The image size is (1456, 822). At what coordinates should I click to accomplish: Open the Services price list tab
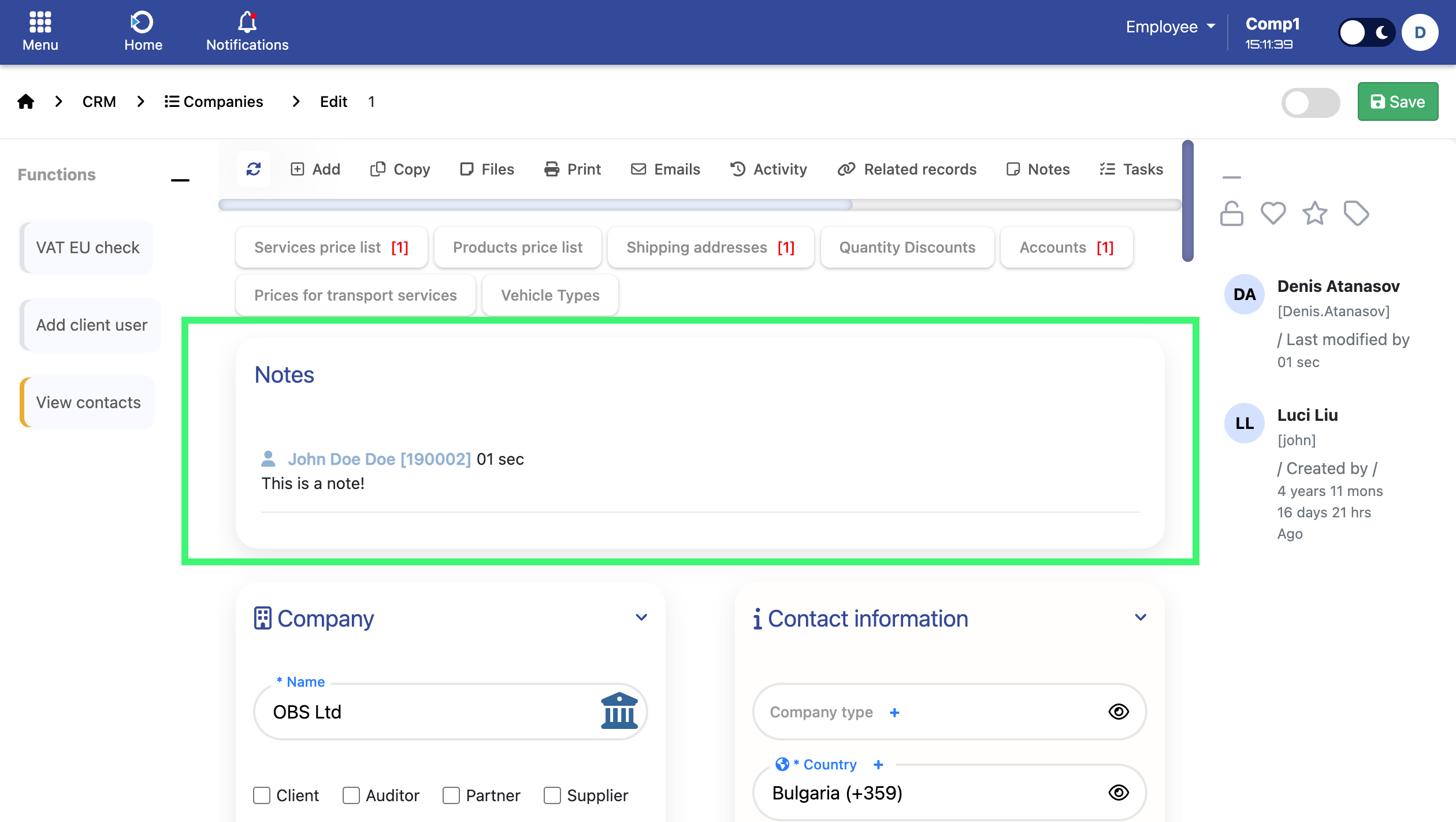(x=331, y=247)
